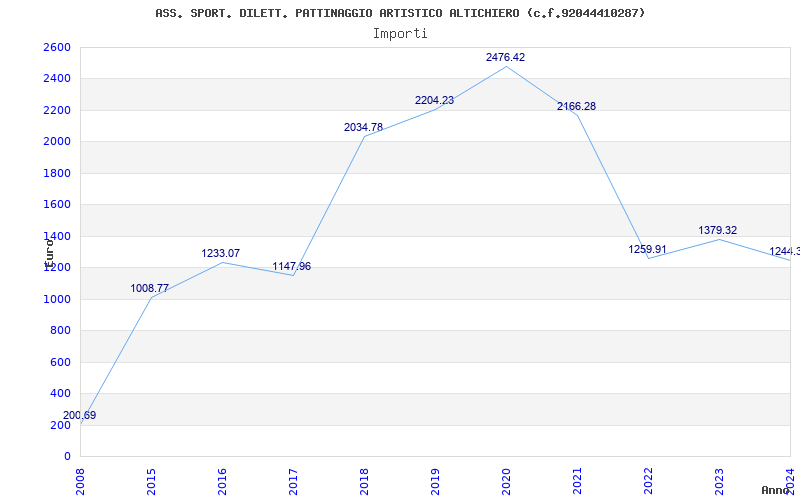
Task: Click the chart title with c.f.92044410287
Action: click(x=400, y=13)
